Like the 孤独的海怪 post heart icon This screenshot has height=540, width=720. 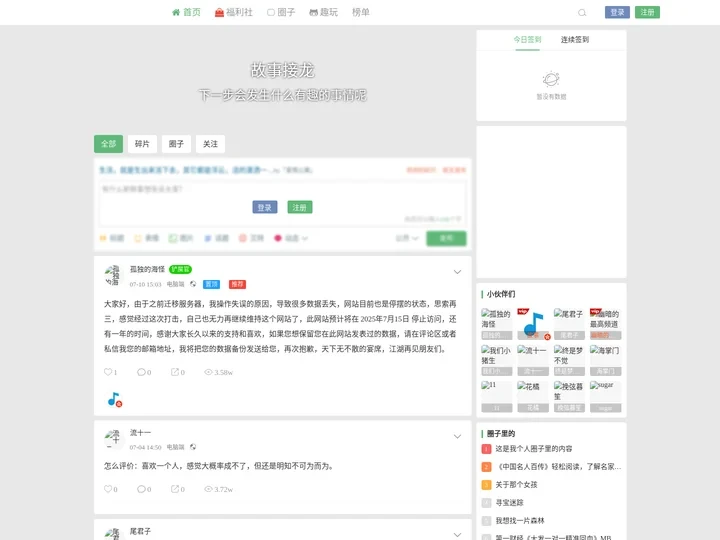108,372
